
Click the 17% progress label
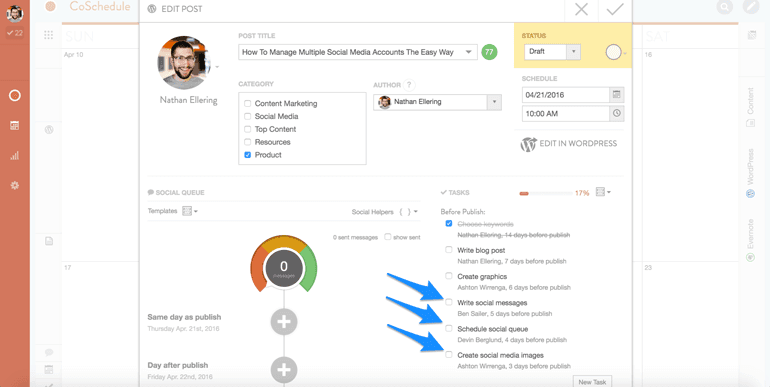[582, 193]
